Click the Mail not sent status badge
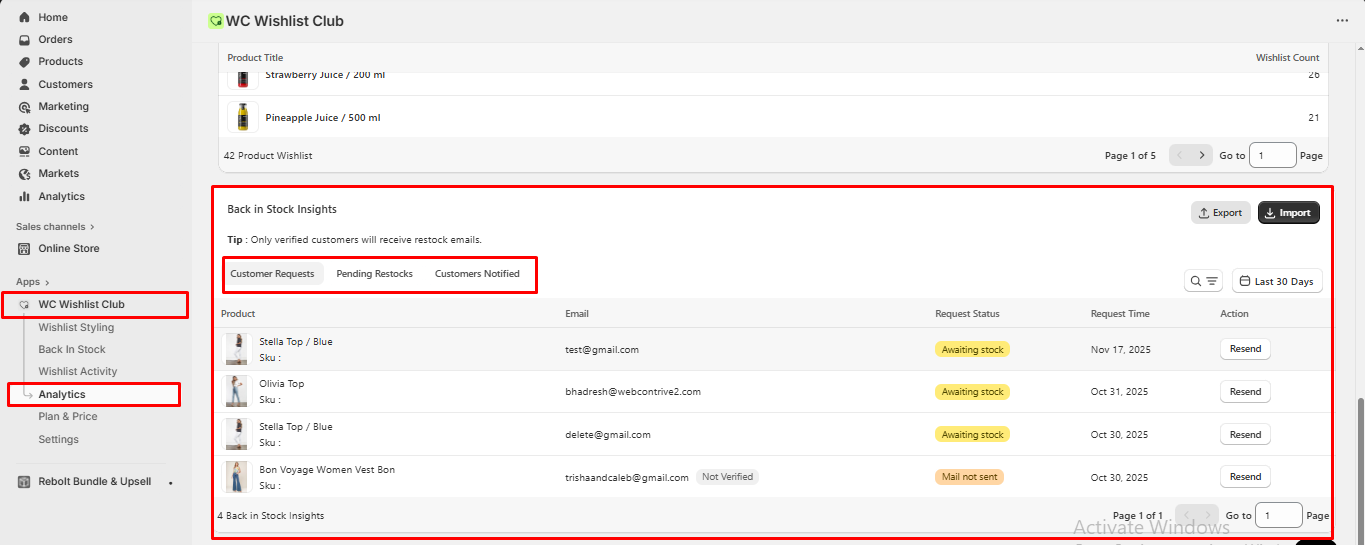The height and width of the screenshot is (545, 1365). 969,477
